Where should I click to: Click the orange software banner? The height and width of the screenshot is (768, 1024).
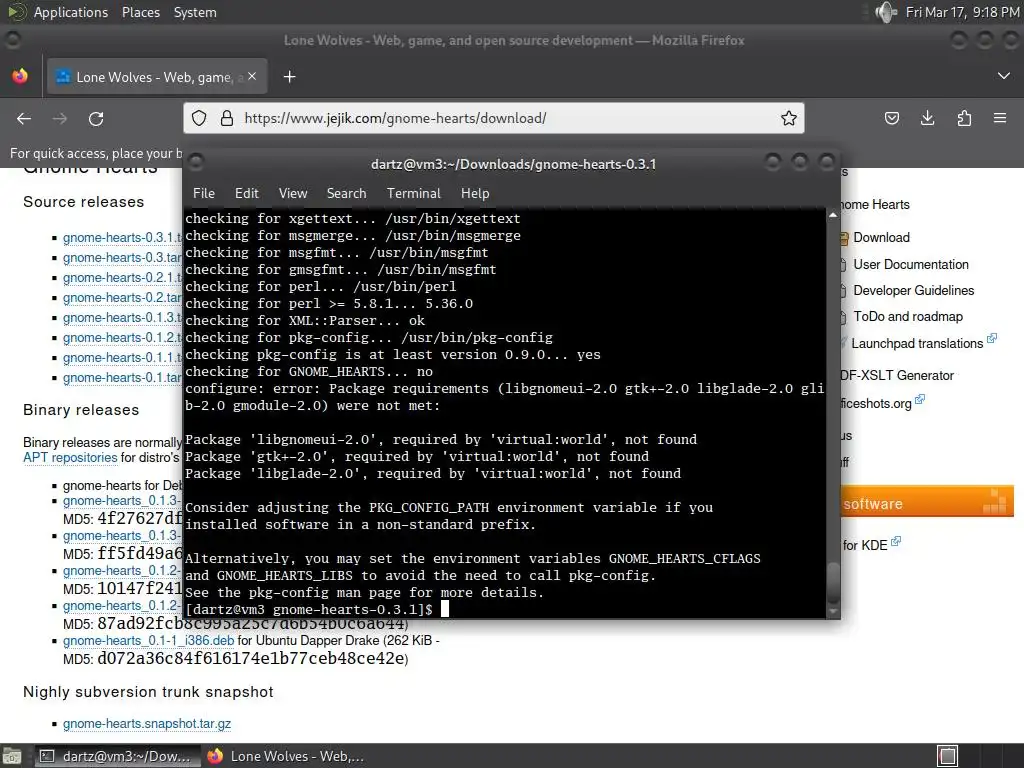point(927,502)
